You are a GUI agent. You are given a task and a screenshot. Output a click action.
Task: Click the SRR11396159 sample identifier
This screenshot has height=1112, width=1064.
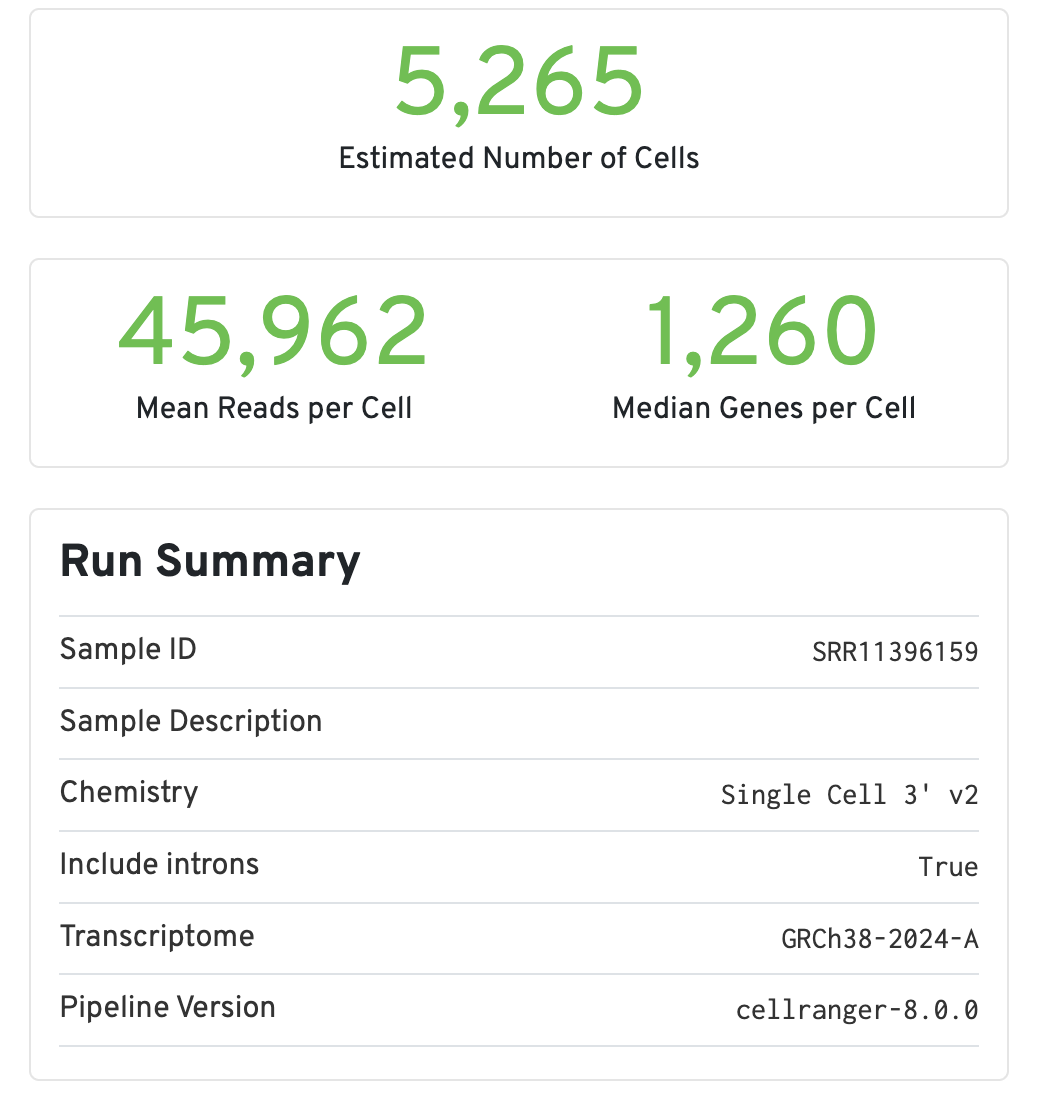pos(893,651)
